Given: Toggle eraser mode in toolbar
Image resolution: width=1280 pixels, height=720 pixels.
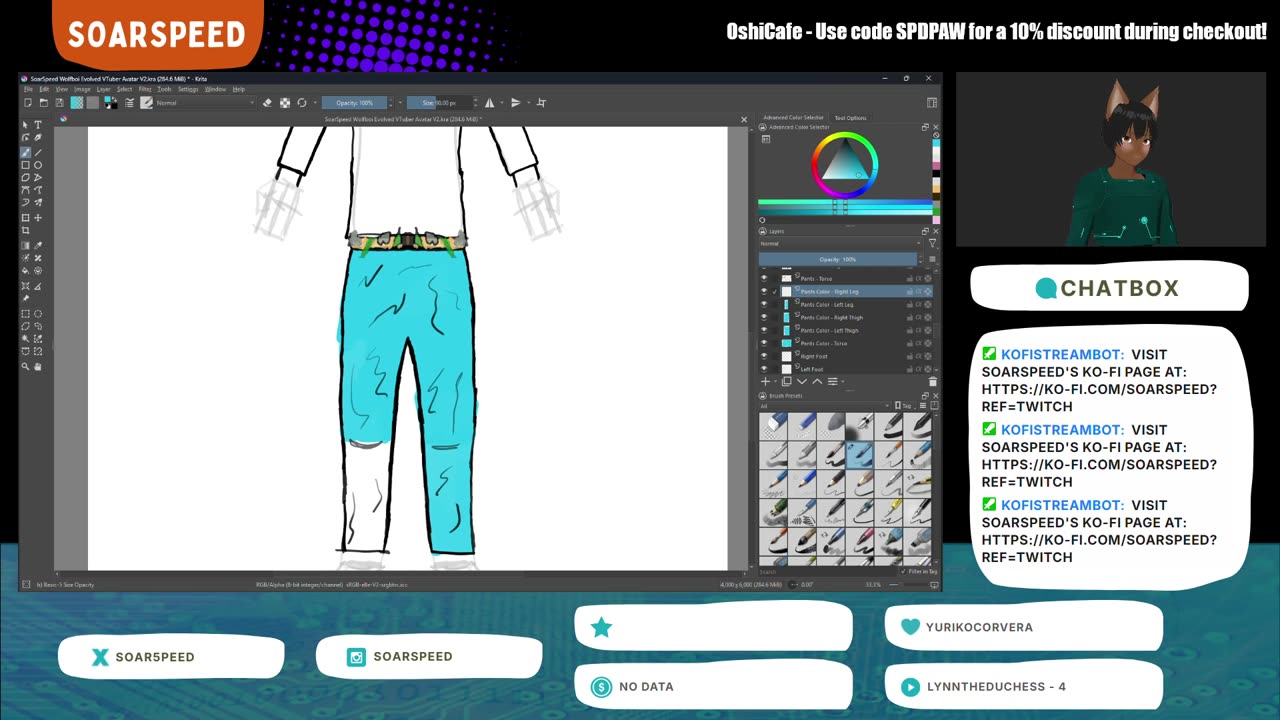Looking at the screenshot, I should (267, 103).
